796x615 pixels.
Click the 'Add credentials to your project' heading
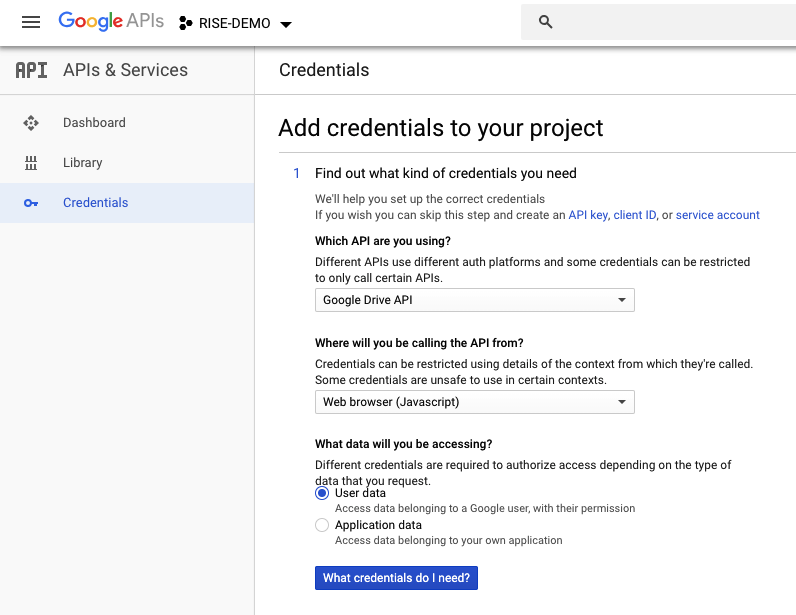coord(441,128)
